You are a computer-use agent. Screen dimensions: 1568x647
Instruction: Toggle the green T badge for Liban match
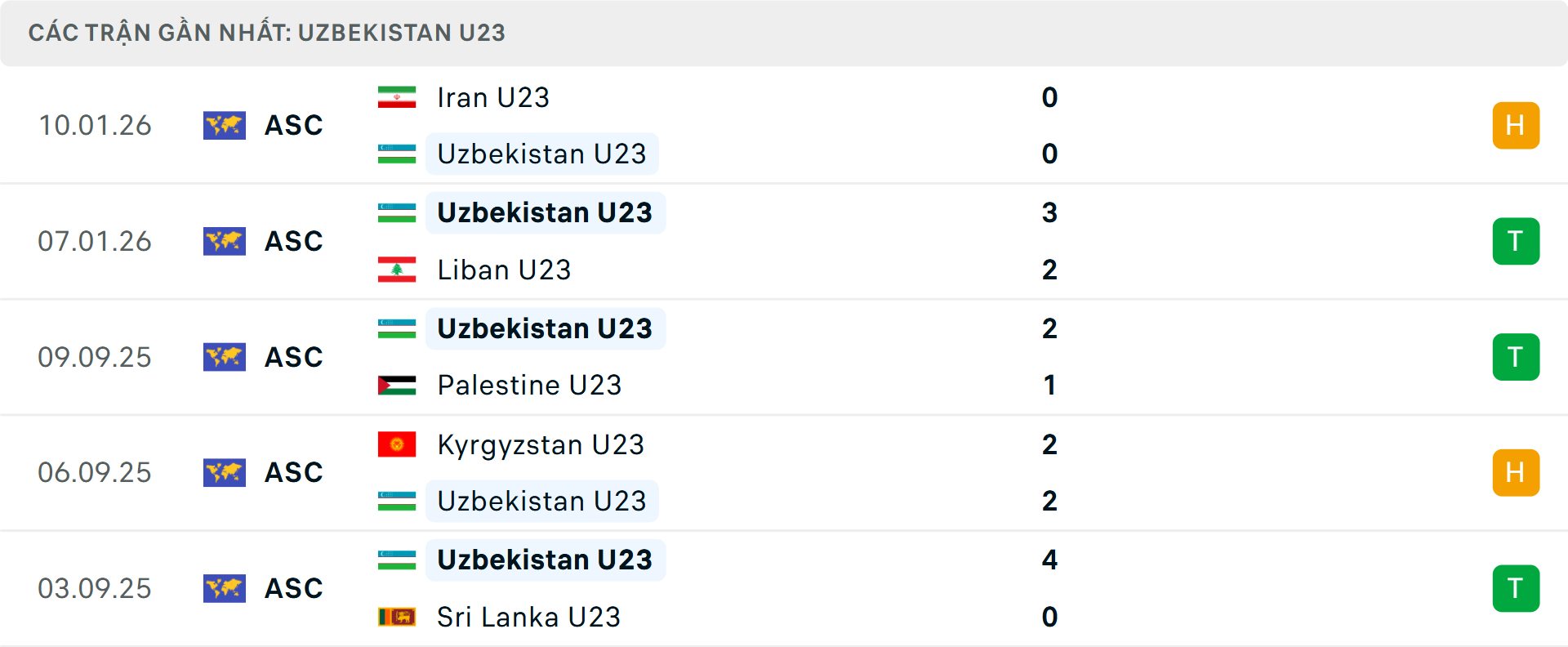coord(1516,241)
